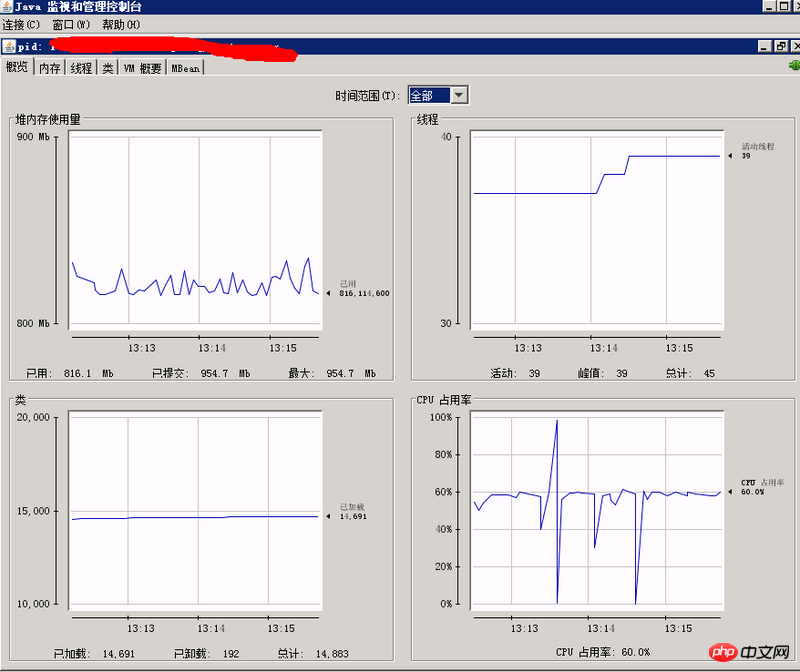Open the VM 概要 tab
This screenshot has width=800, height=672.
[x=142, y=68]
